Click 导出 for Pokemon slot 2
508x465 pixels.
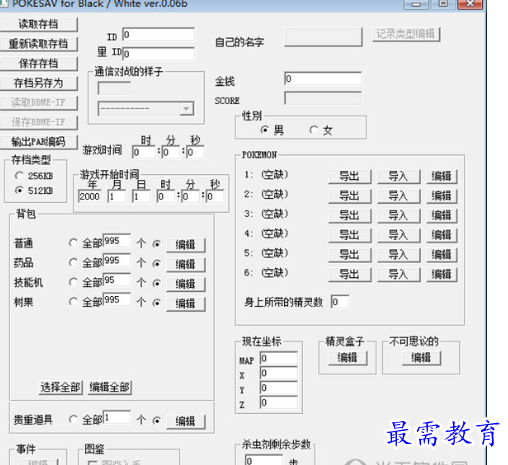350,196
